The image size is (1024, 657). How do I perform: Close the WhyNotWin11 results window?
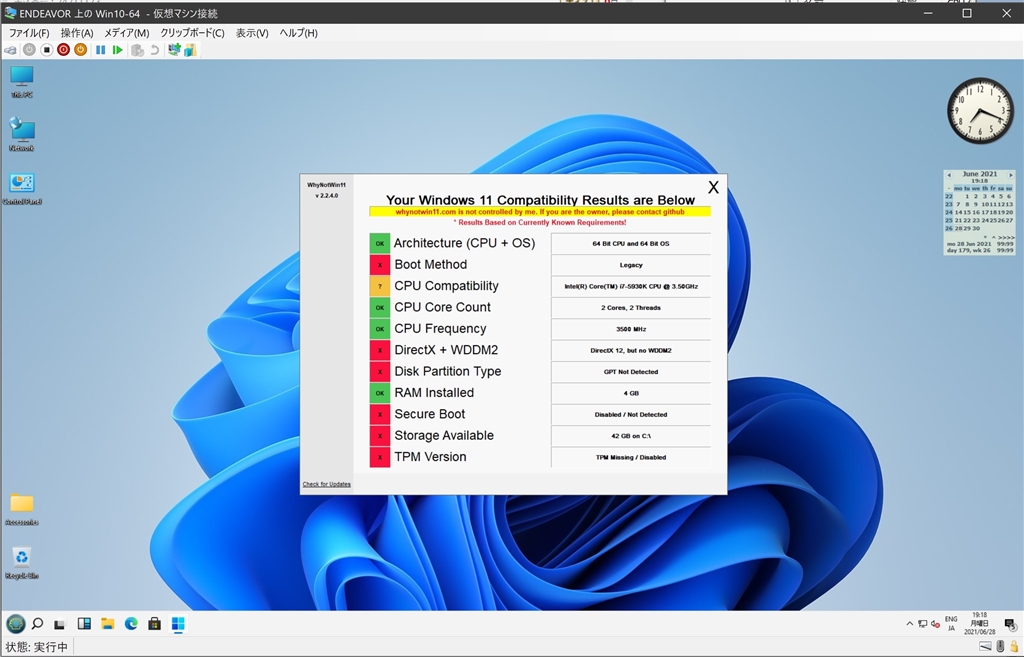point(713,187)
